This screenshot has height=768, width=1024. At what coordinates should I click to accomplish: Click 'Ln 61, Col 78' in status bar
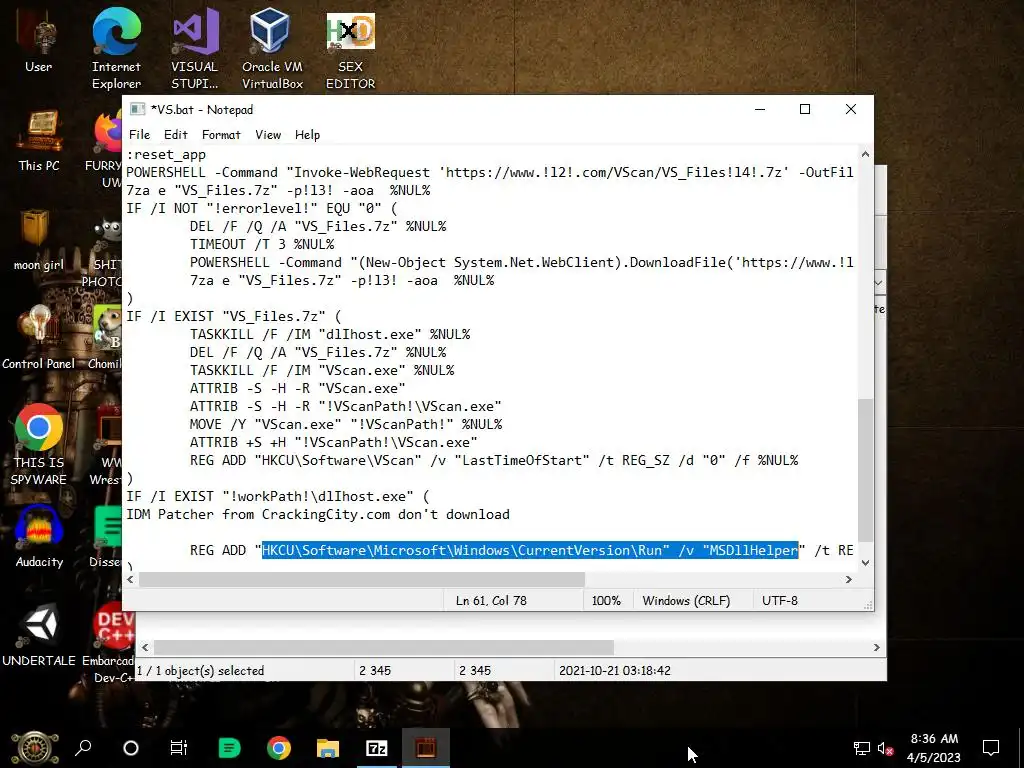click(x=491, y=601)
